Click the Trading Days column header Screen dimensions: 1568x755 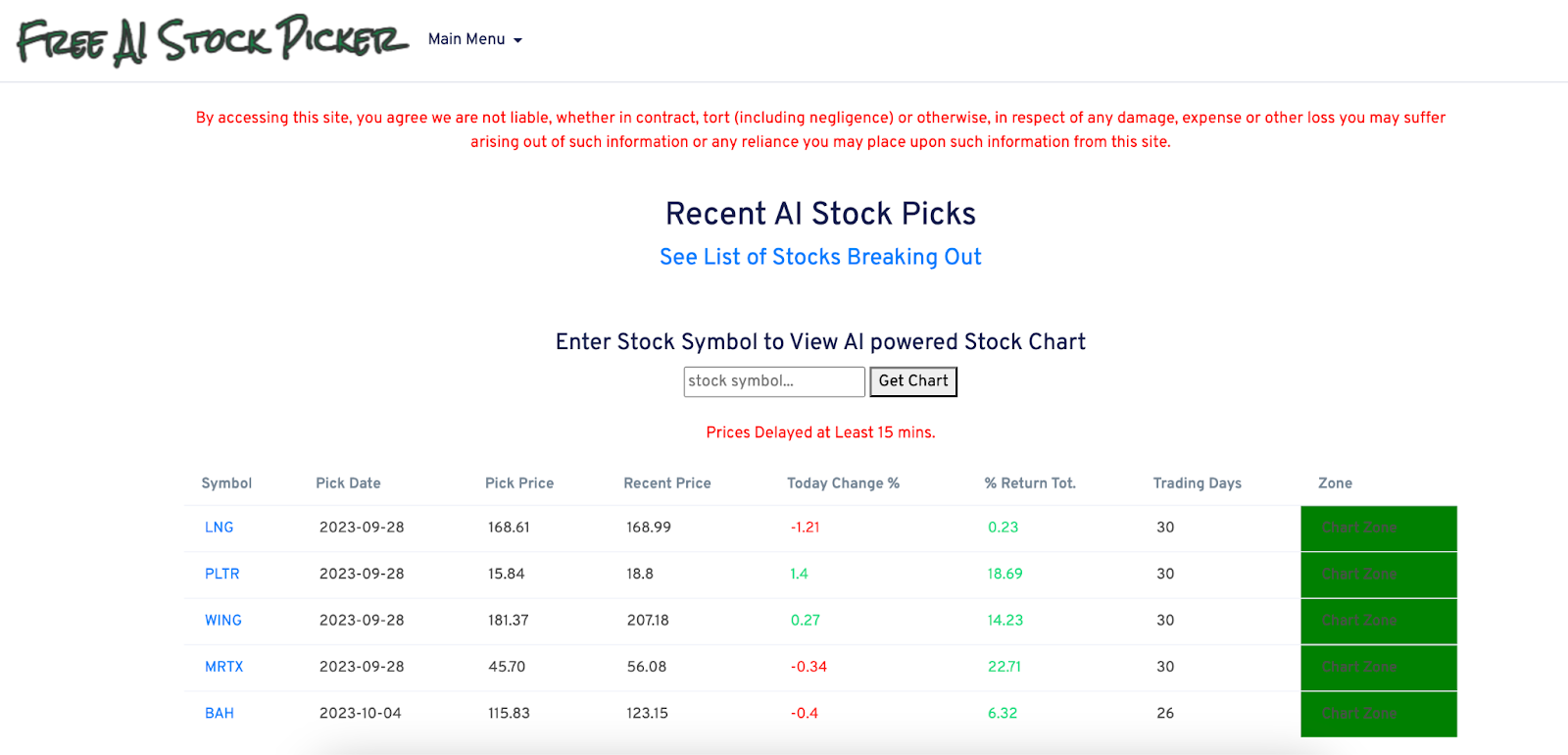point(1197,483)
